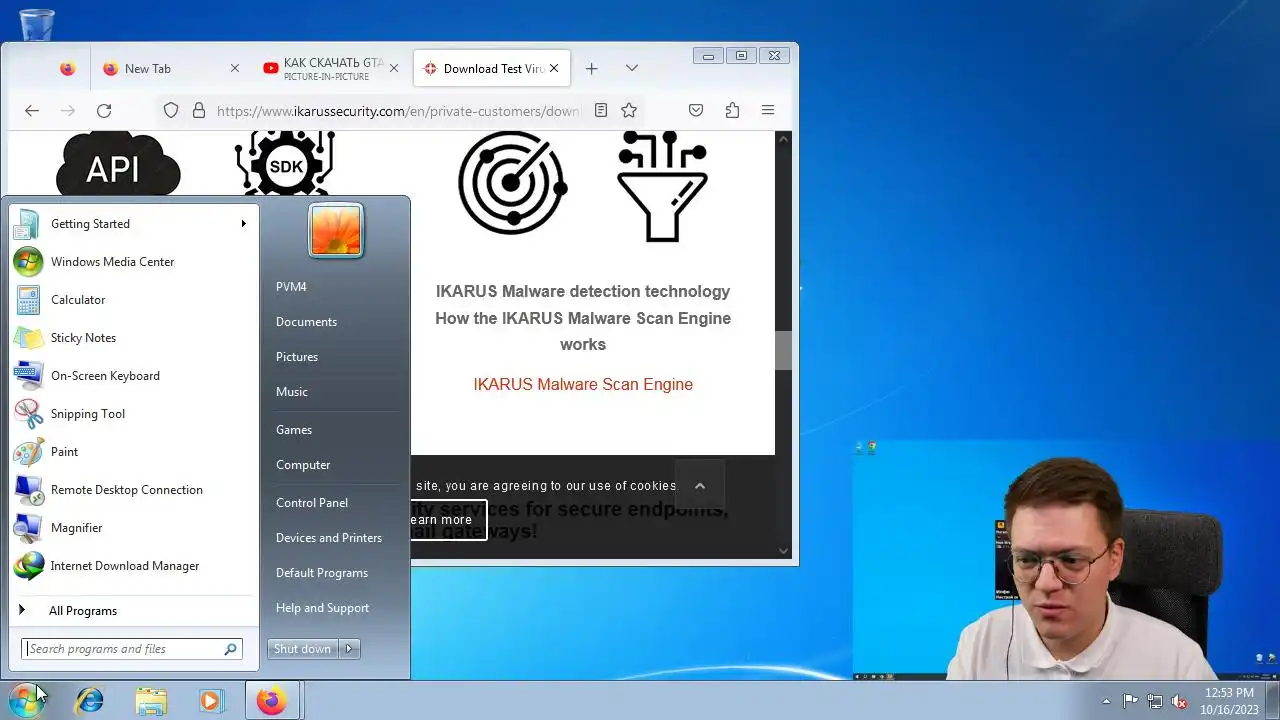The height and width of the screenshot is (720, 1280).
Task: Open Control Panel
Action: tap(334, 503)
